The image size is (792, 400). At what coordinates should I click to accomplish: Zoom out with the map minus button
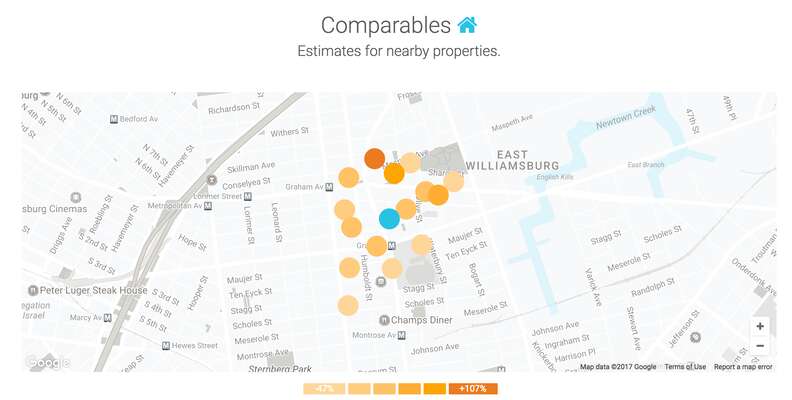point(760,346)
